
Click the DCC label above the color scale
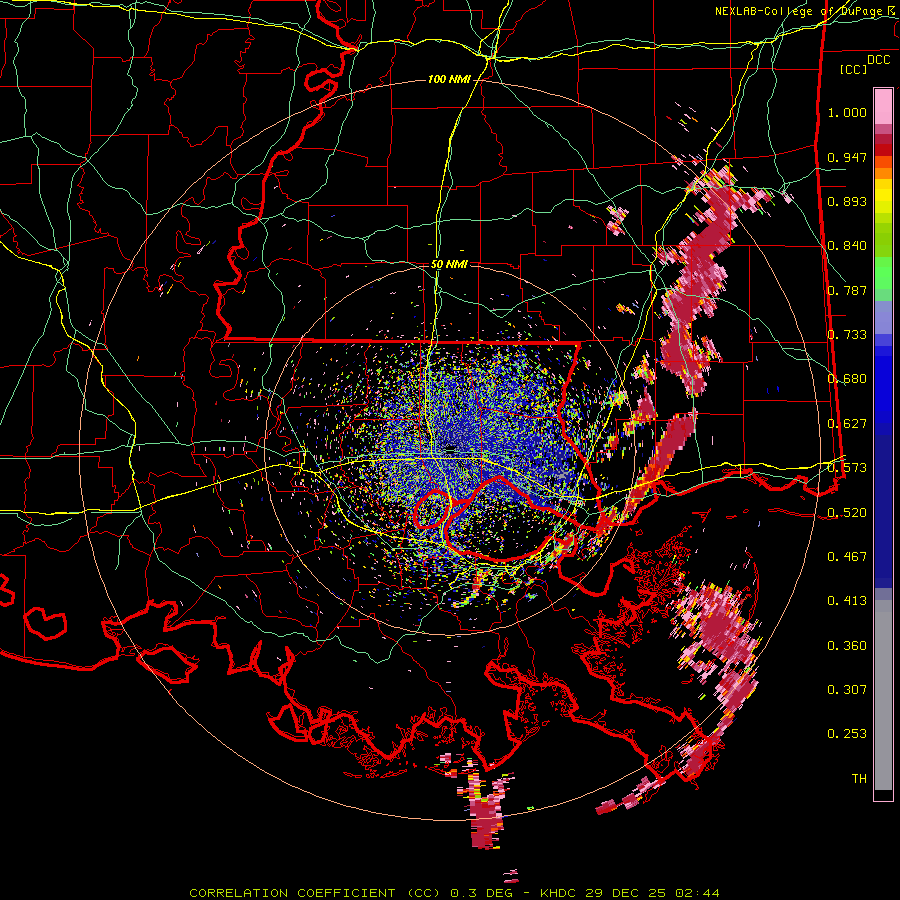(x=878, y=60)
